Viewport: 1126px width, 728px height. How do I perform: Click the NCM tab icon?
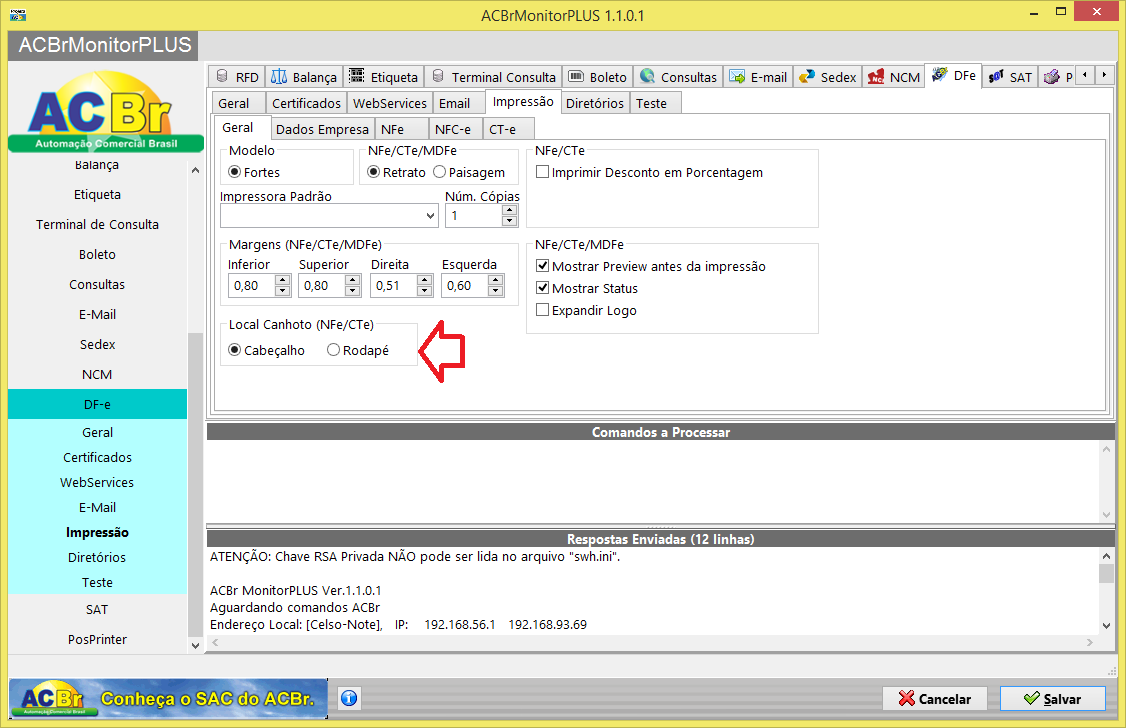pos(876,77)
